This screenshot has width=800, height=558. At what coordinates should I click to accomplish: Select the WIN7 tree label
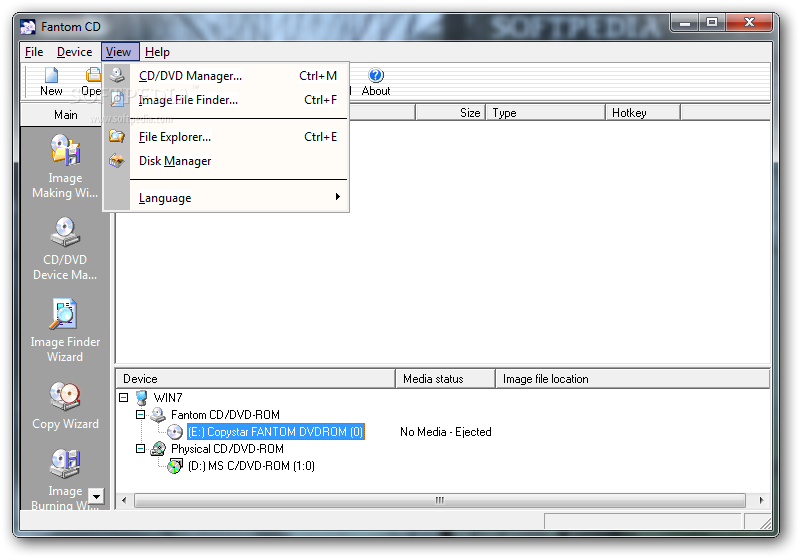coord(168,398)
